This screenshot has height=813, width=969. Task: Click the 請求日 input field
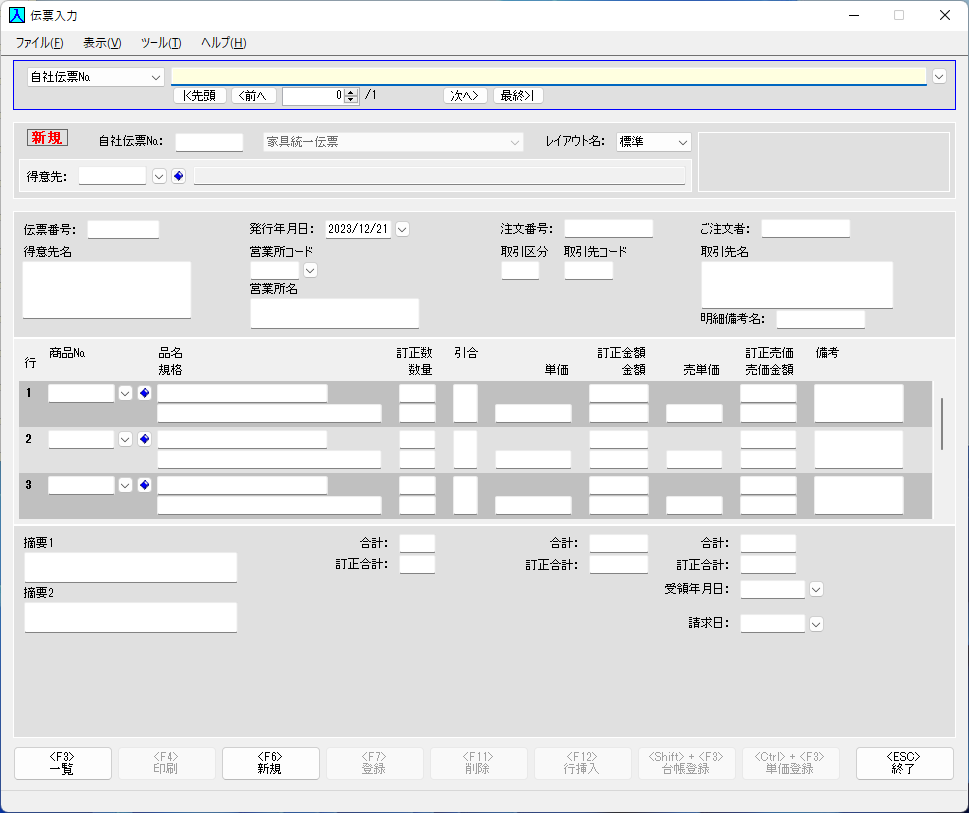(x=772, y=624)
